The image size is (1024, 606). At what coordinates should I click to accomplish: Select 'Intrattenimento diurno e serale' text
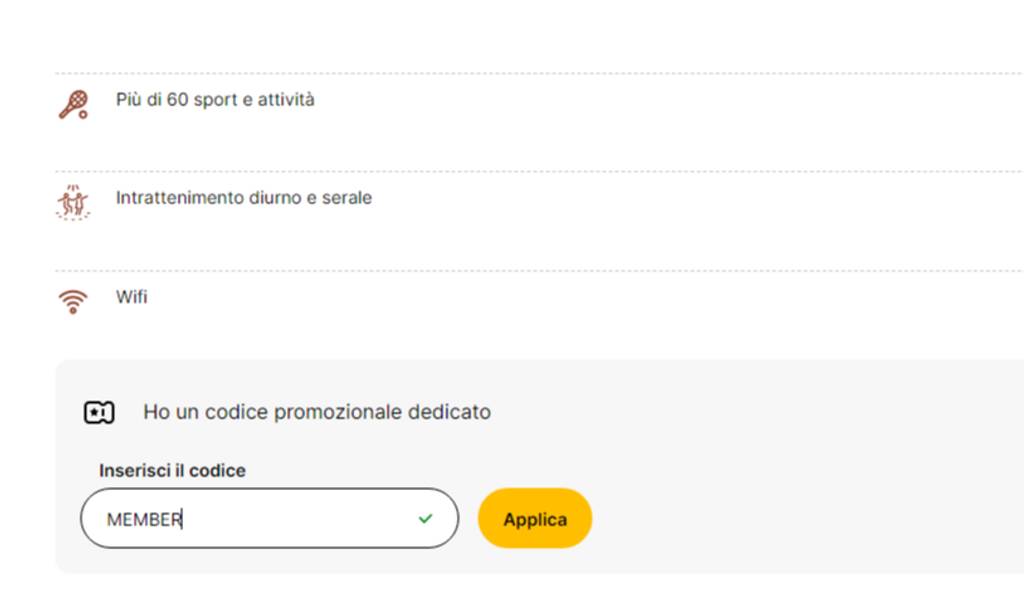[244, 198]
